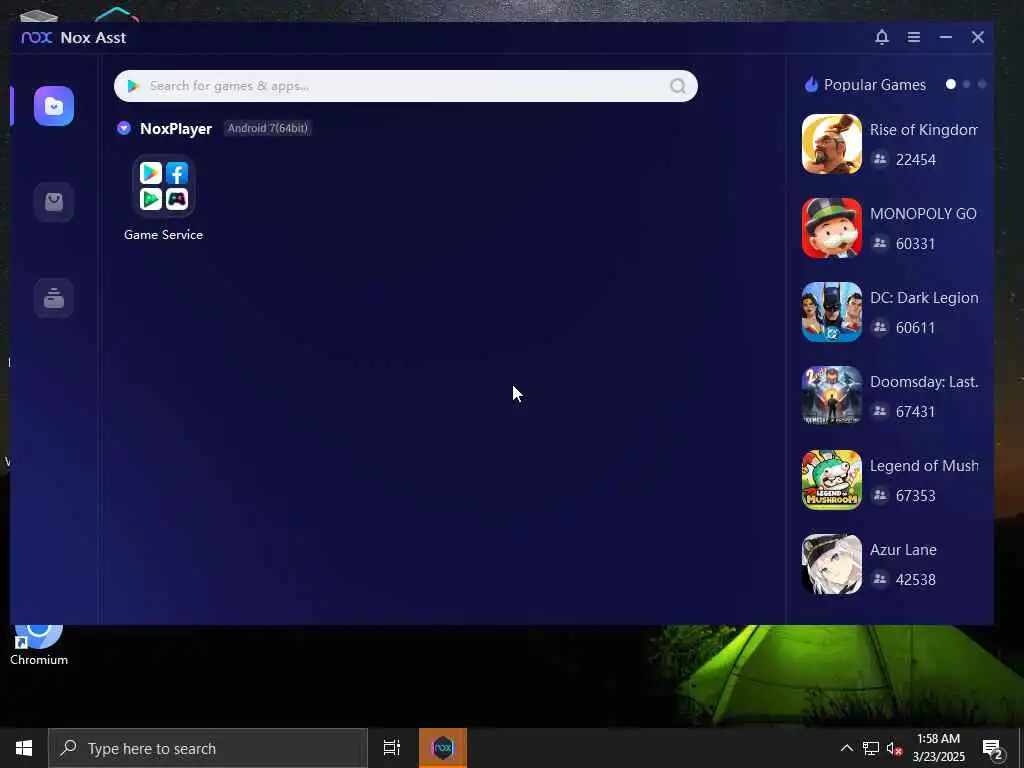Viewport: 1024px width, 768px height.
Task: Click players icon beside 22454
Action: tap(880, 159)
